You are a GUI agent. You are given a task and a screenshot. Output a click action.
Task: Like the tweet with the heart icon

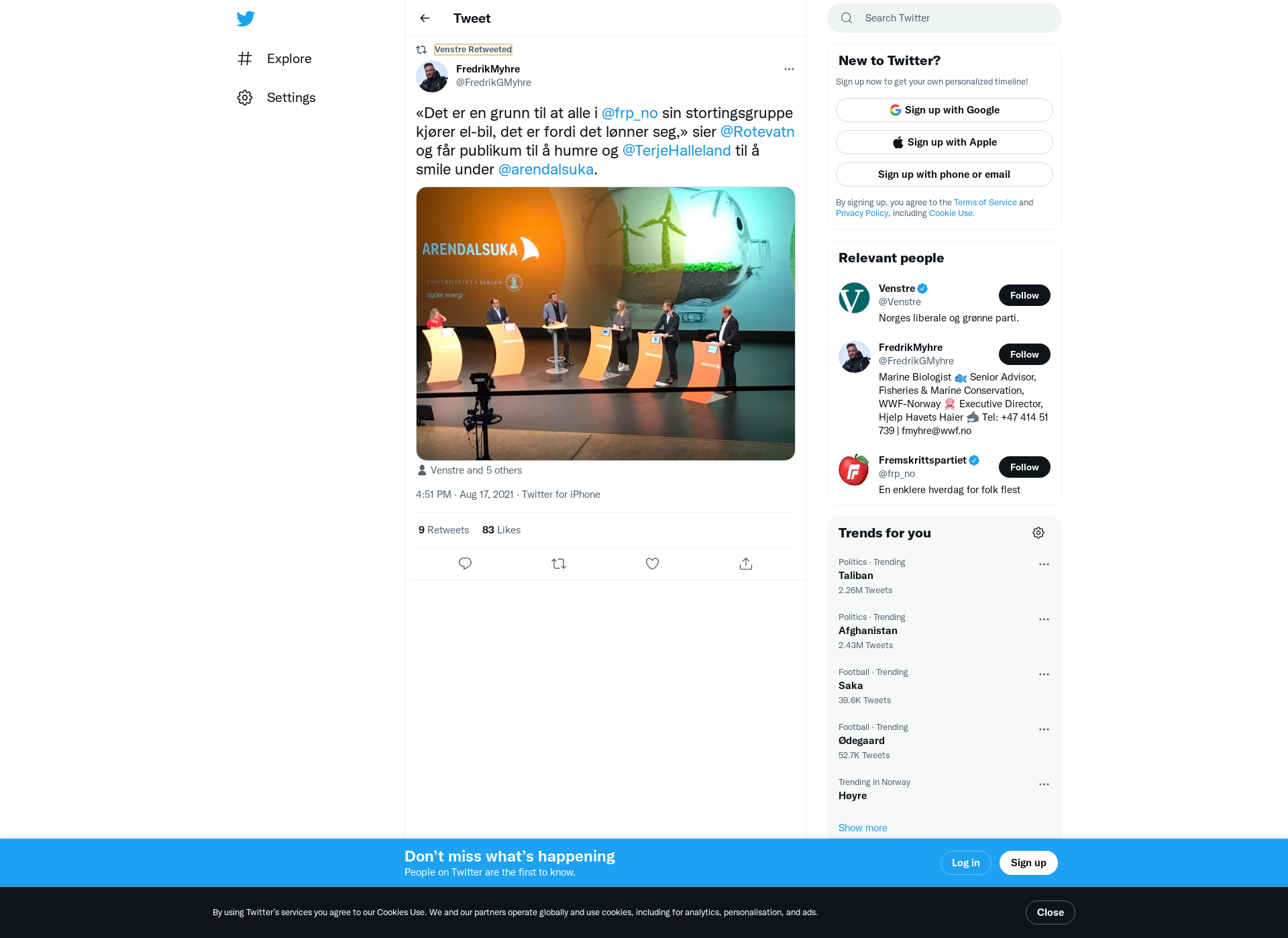tap(652, 564)
